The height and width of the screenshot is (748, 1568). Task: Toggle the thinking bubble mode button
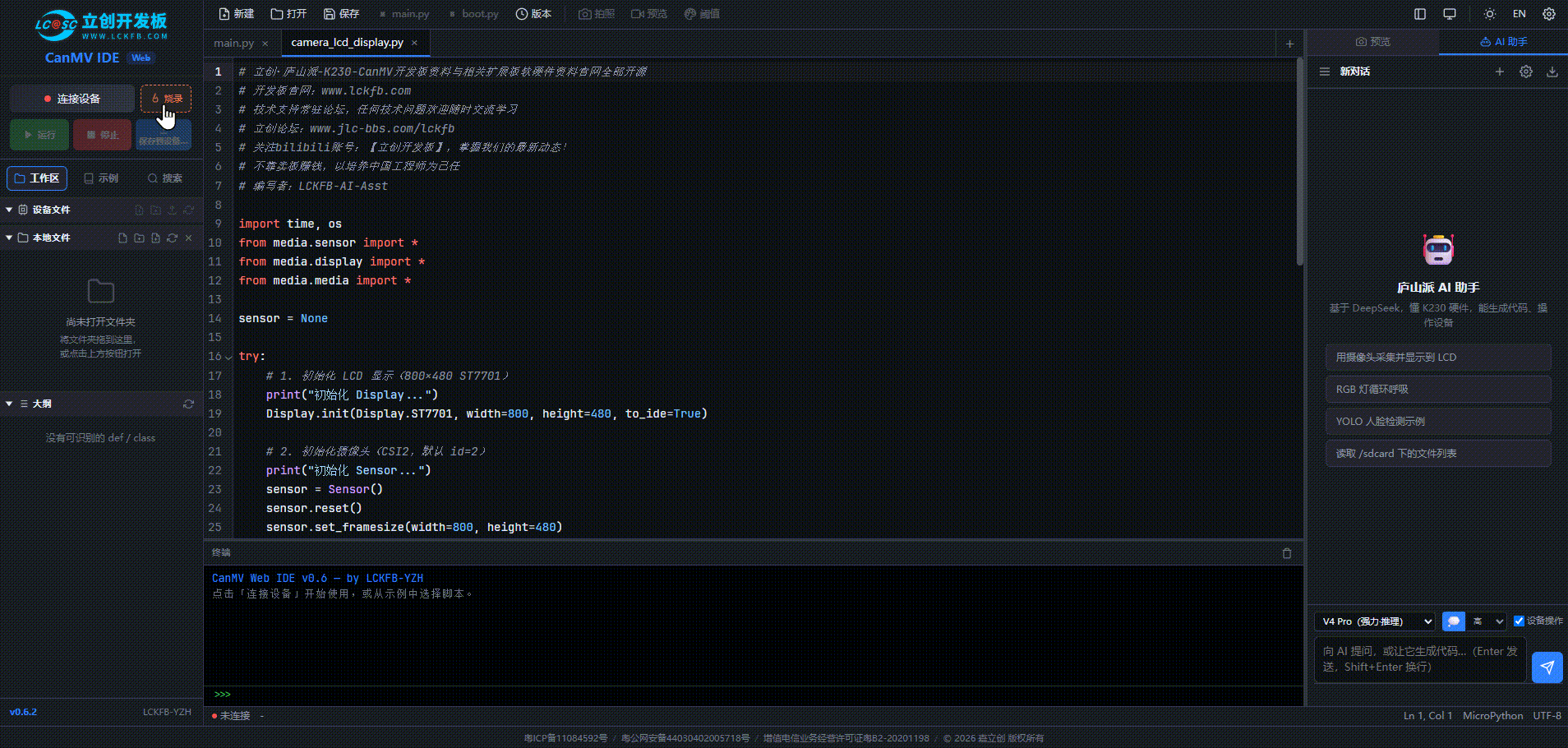click(1453, 621)
